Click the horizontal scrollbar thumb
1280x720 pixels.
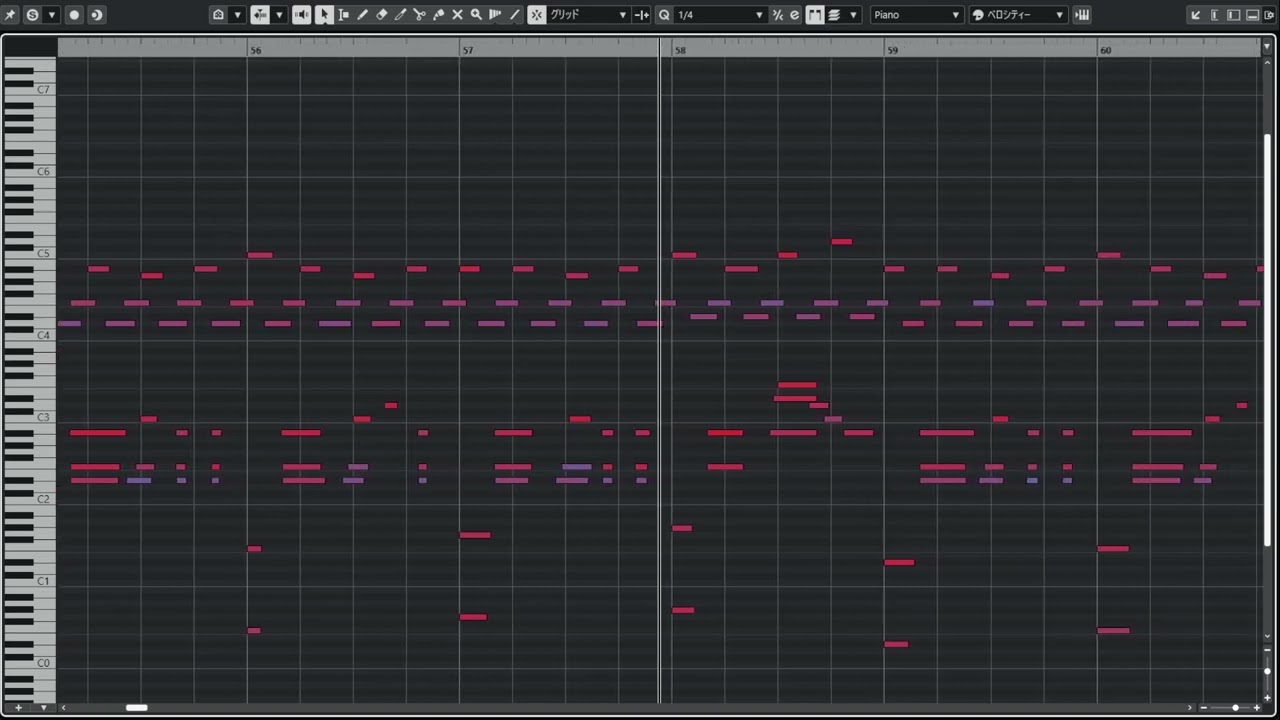[137, 708]
